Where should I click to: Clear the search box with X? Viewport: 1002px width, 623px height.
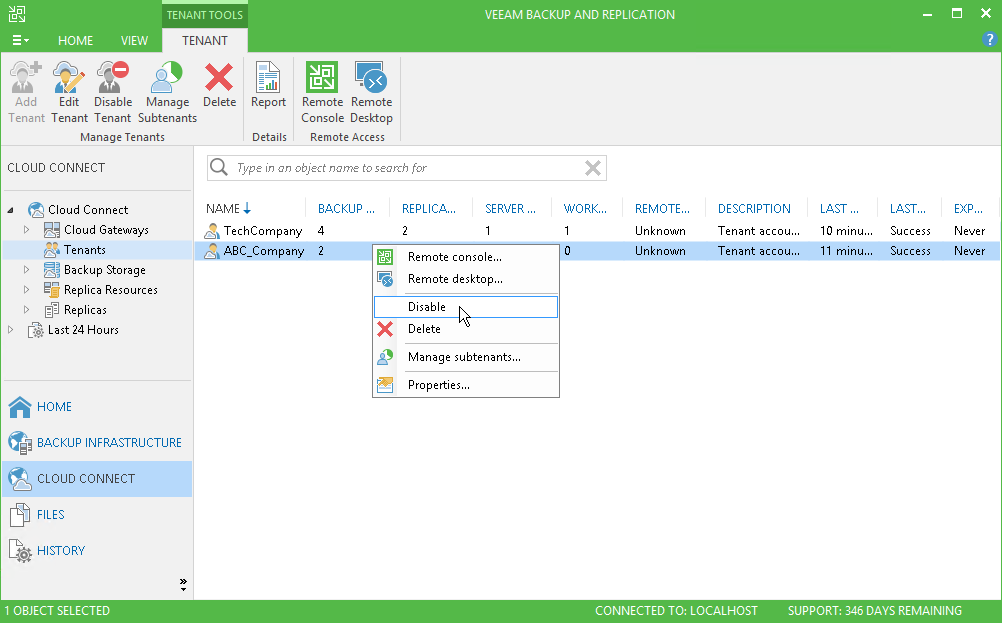pyautogui.click(x=592, y=167)
